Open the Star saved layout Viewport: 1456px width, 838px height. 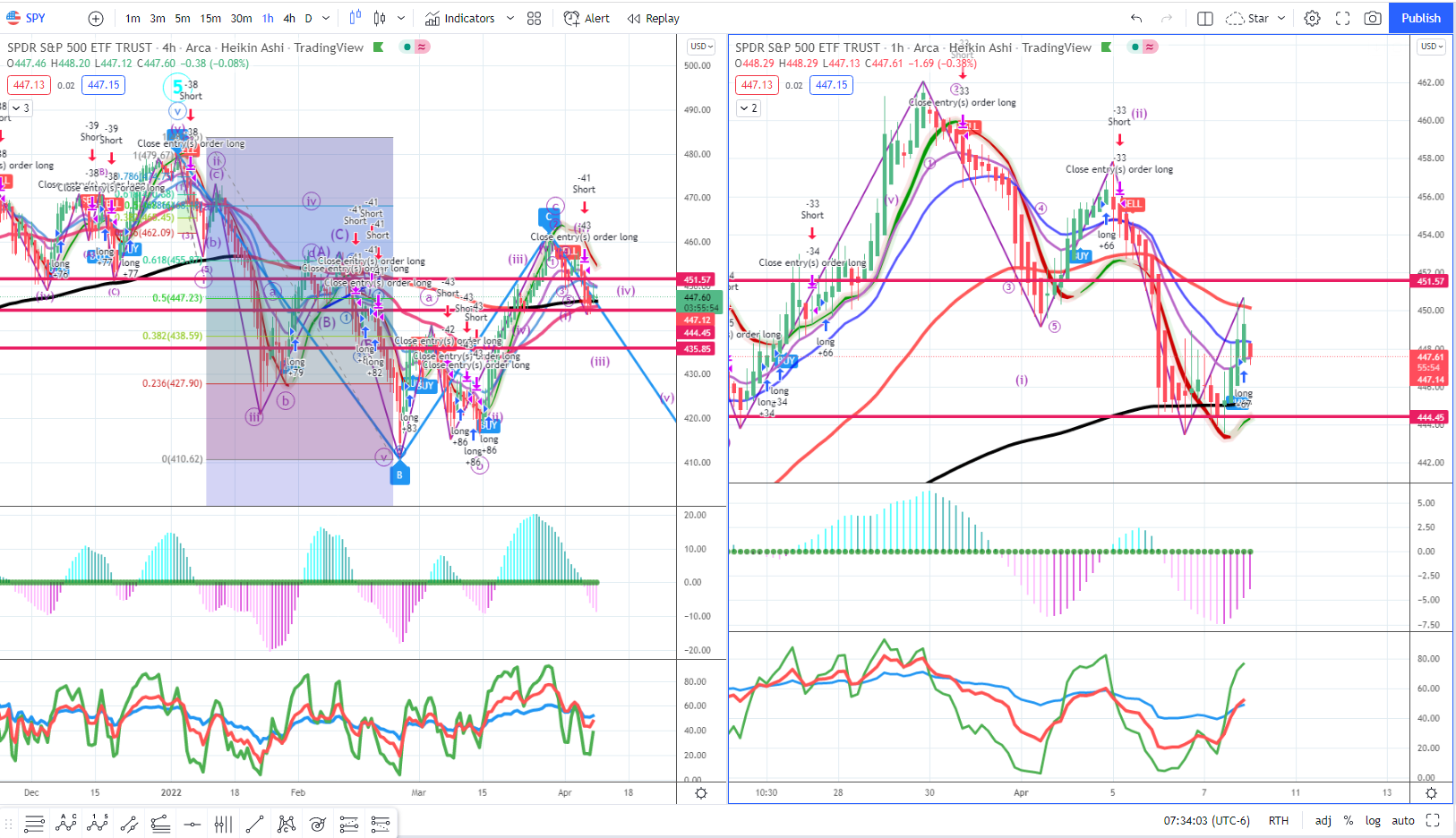1248,18
